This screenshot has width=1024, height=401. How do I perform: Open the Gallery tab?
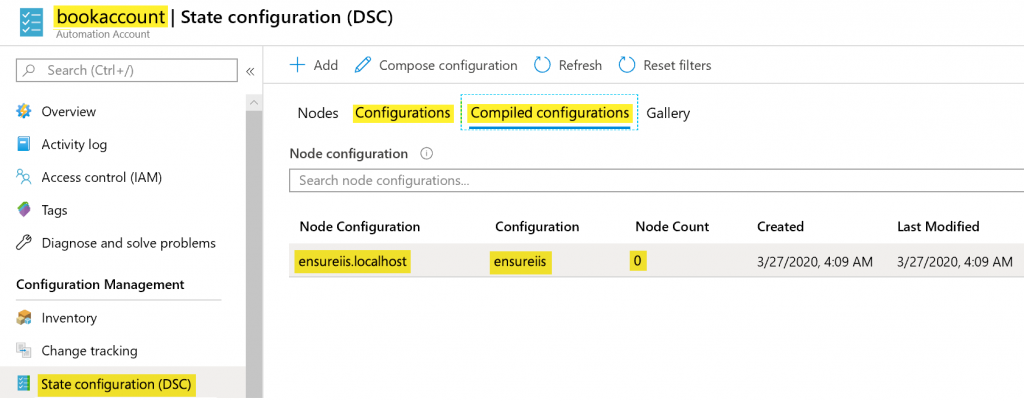(x=668, y=113)
